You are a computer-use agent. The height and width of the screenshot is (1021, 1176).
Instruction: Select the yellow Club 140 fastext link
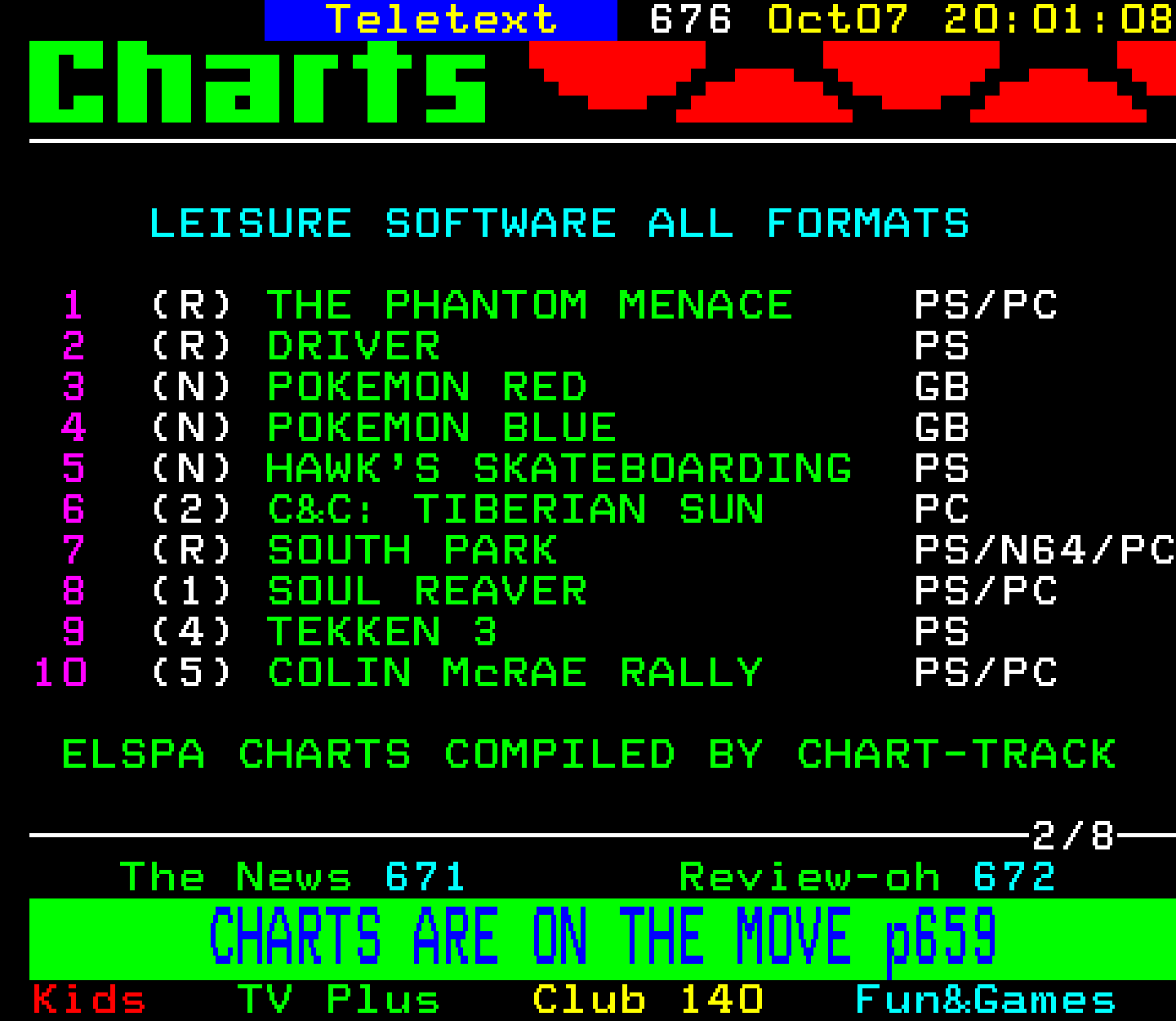tap(648, 1000)
